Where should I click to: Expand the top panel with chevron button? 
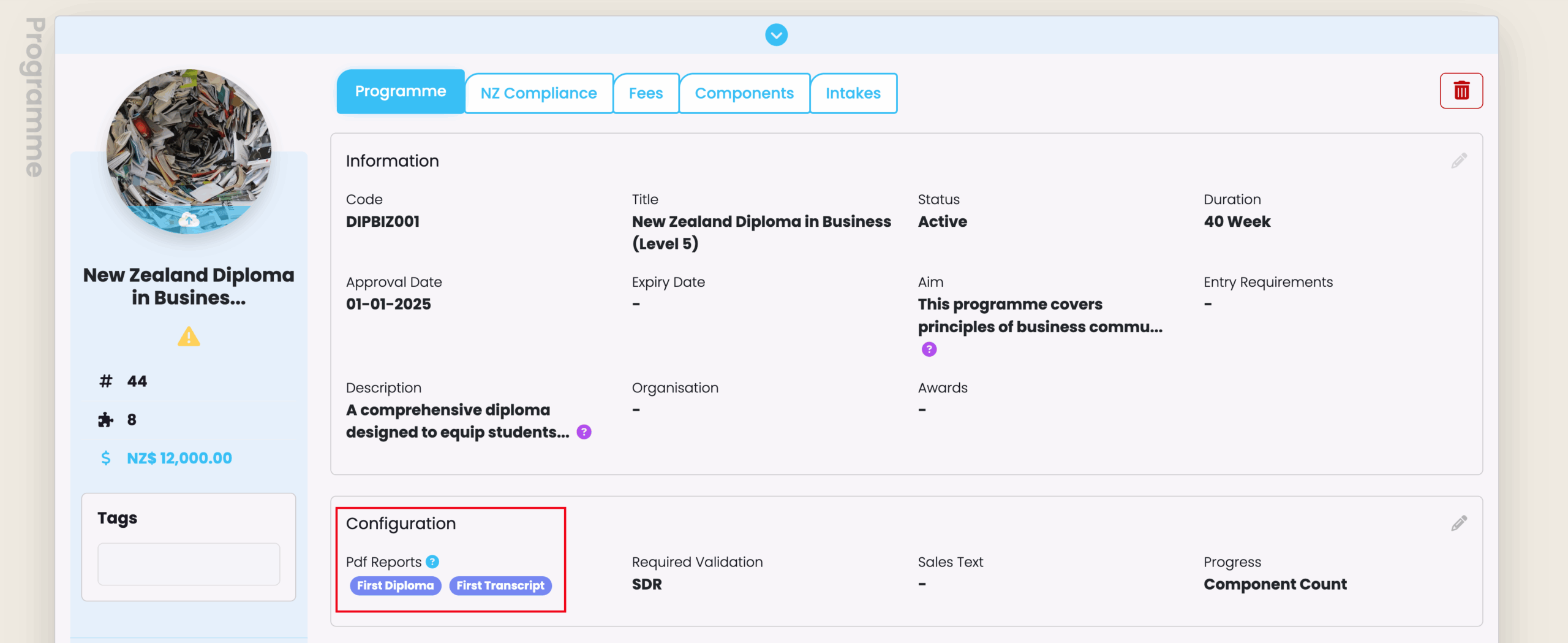(x=776, y=35)
